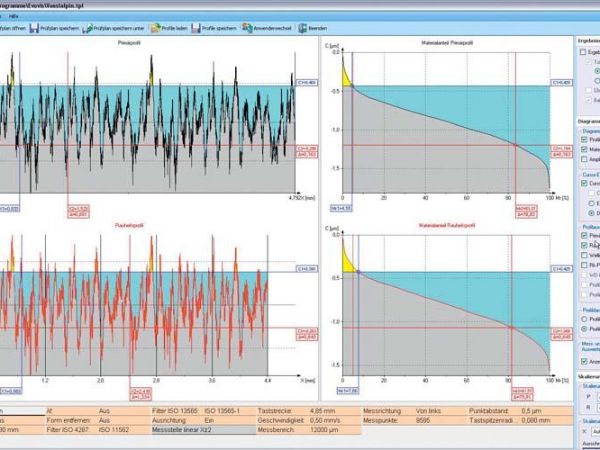Click the Materialanteil Primärprofil chart title
Image resolution: width=600 pixels, height=450 pixels.
[447, 43]
